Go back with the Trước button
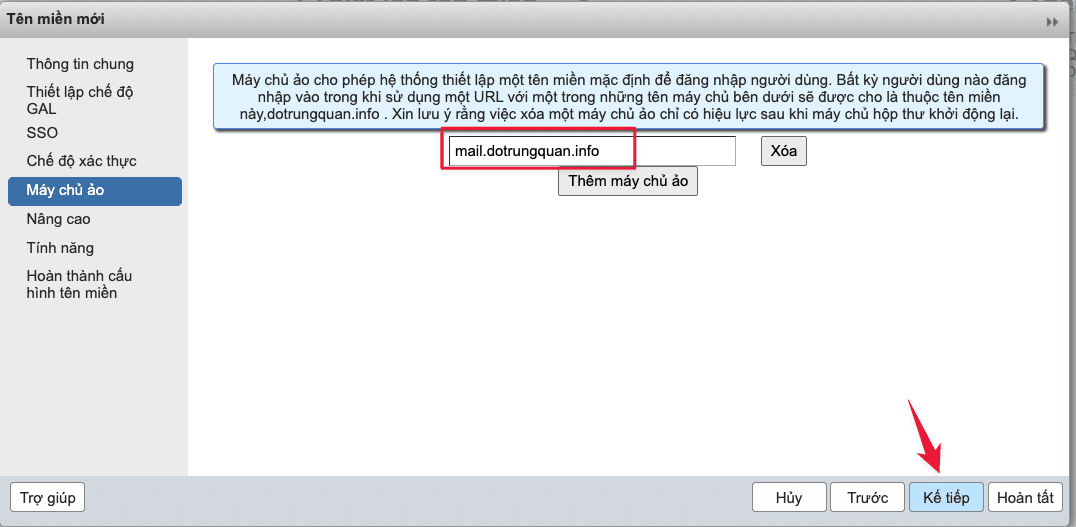Screen dimensions: 1076x527 tap(867, 497)
